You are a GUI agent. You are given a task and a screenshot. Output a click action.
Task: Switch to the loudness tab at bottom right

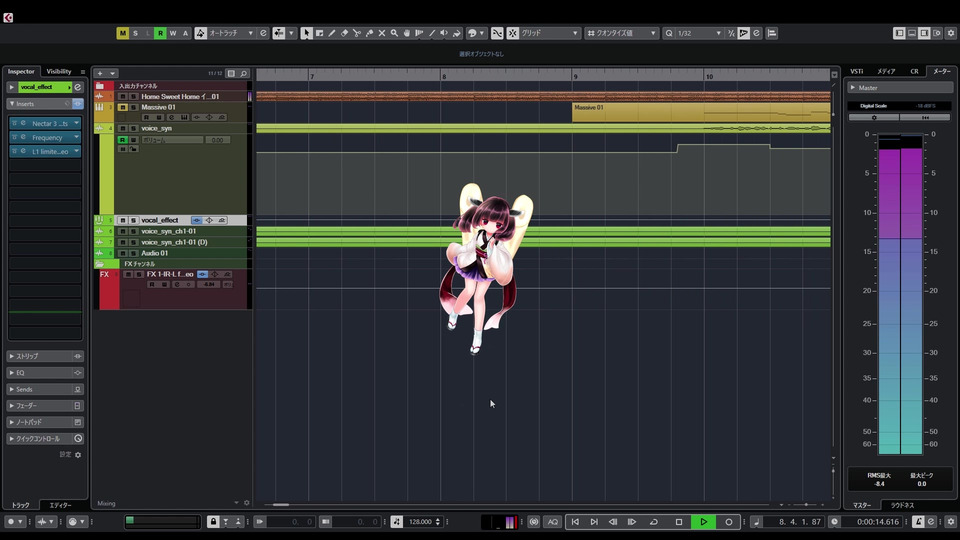click(902, 505)
